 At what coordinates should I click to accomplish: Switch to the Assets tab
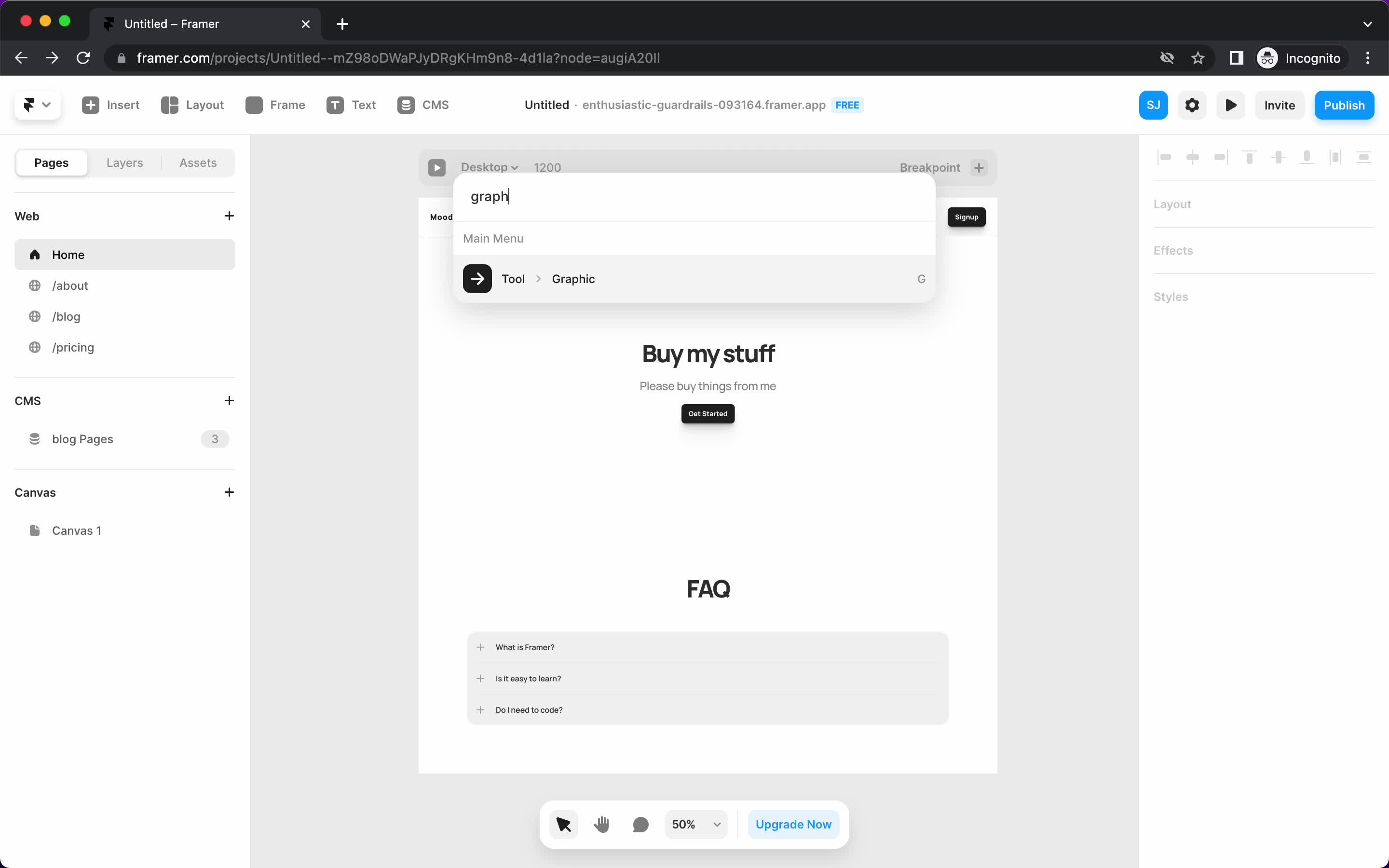197,162
